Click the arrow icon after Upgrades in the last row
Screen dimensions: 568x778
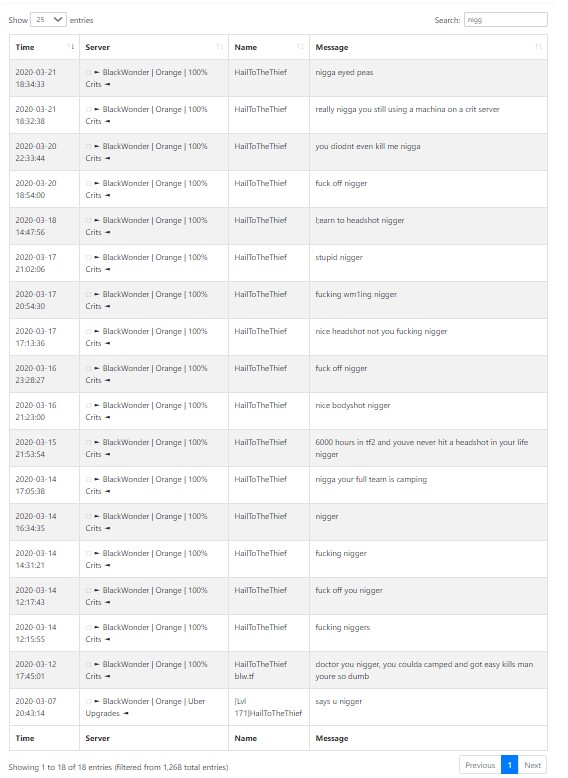(x=126, y=713)
